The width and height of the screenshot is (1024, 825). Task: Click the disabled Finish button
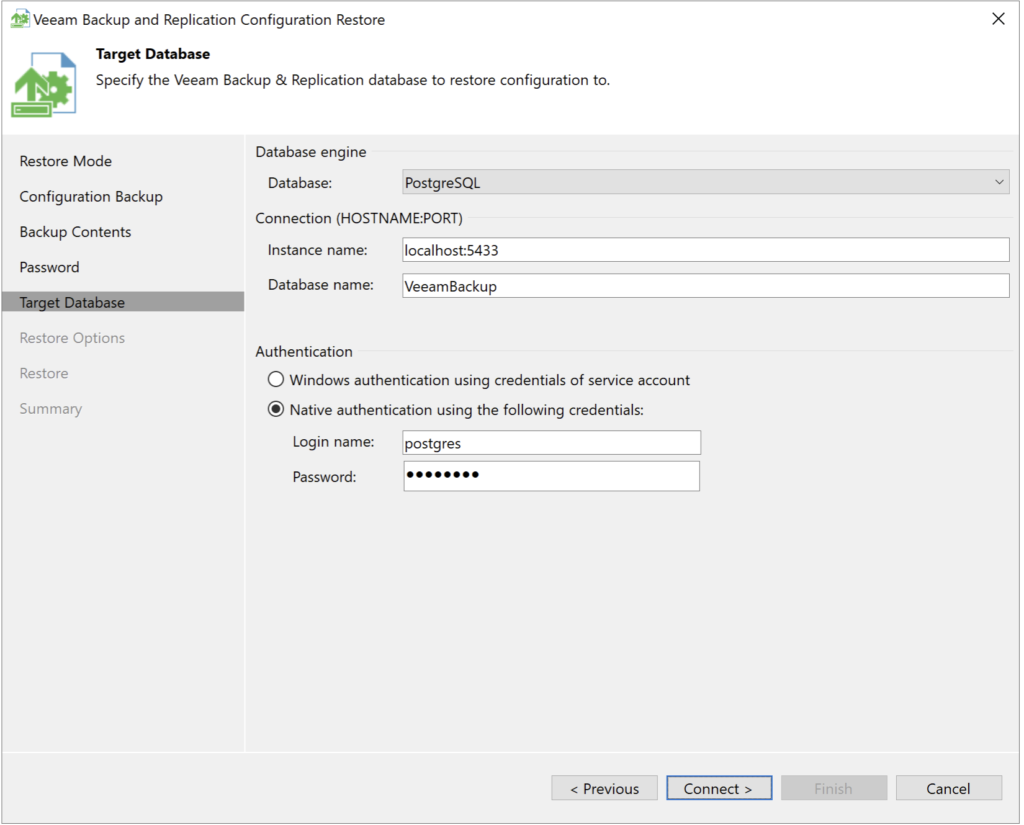tap(834, 788)
